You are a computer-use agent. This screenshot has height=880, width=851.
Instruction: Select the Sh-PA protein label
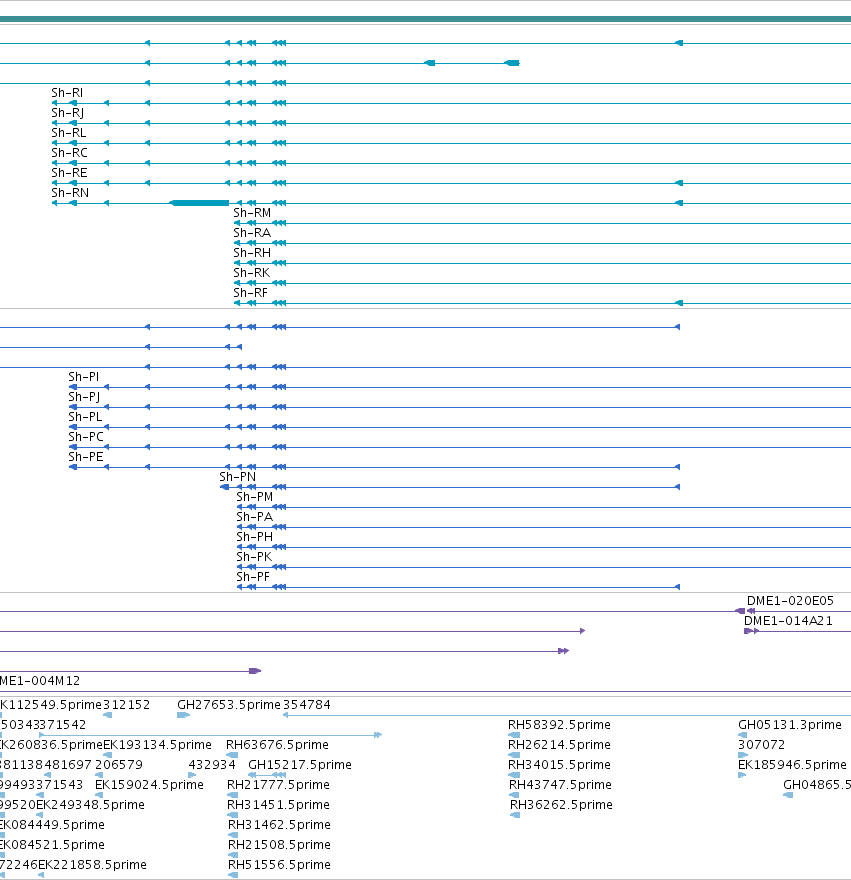pyautogui.click(x=254, y=517)
